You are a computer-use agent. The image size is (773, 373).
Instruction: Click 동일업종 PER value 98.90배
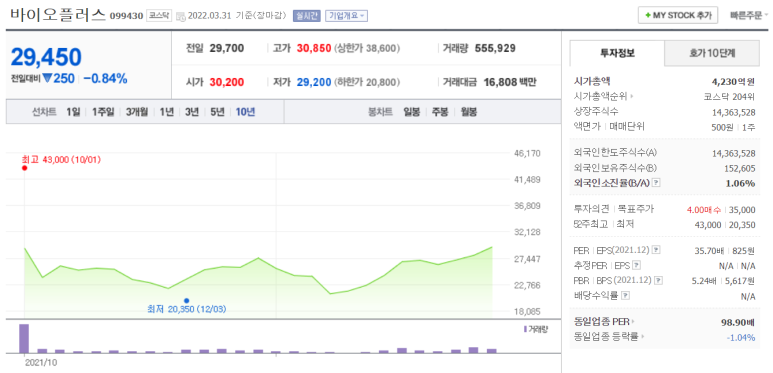point(738,323)
